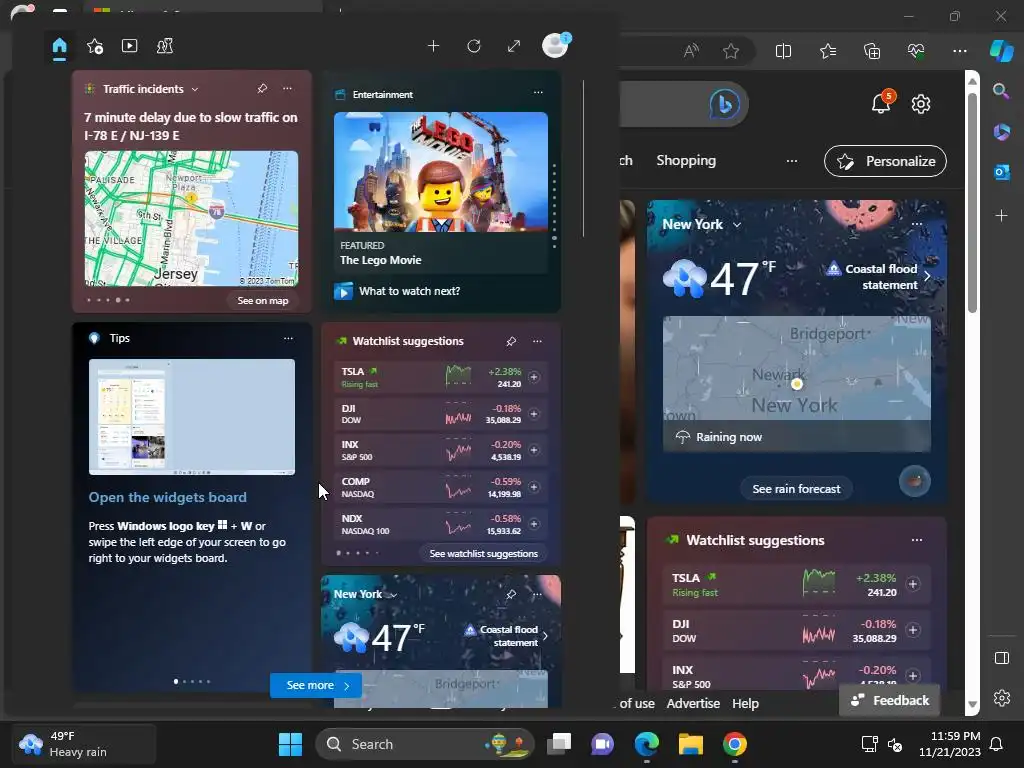Add page to favorites star in Edge
The width and height of the screenshot is (1024, 768).
731,51
